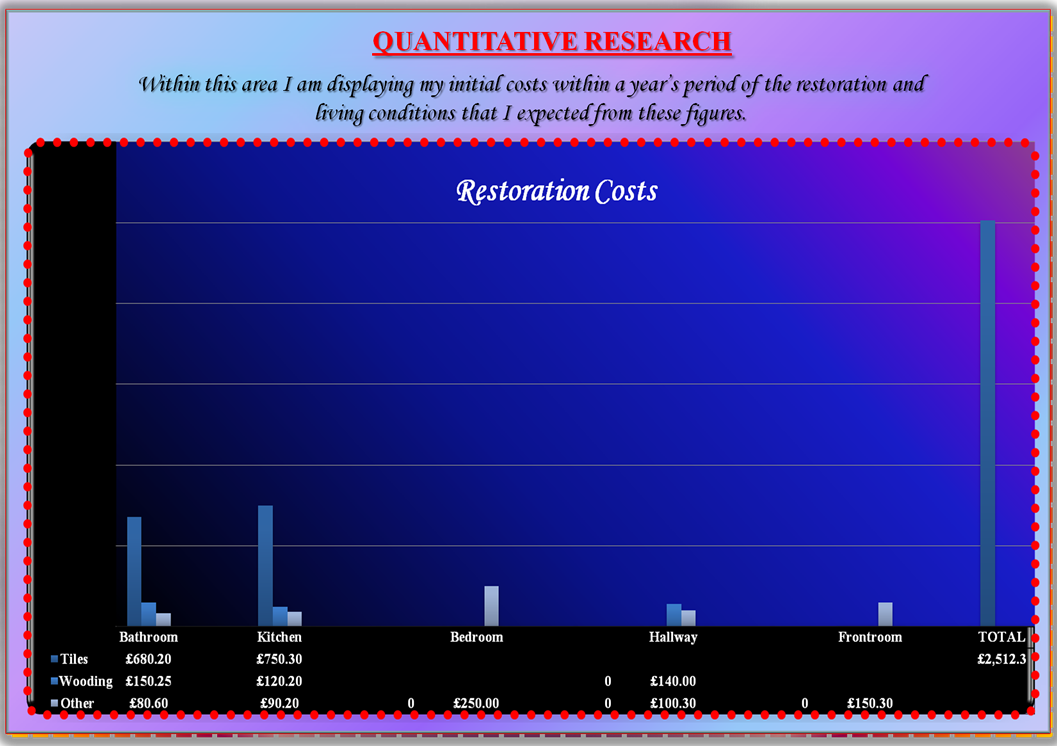Select the Bedroom Other bar
The image size is (1057, 746).
491,606
